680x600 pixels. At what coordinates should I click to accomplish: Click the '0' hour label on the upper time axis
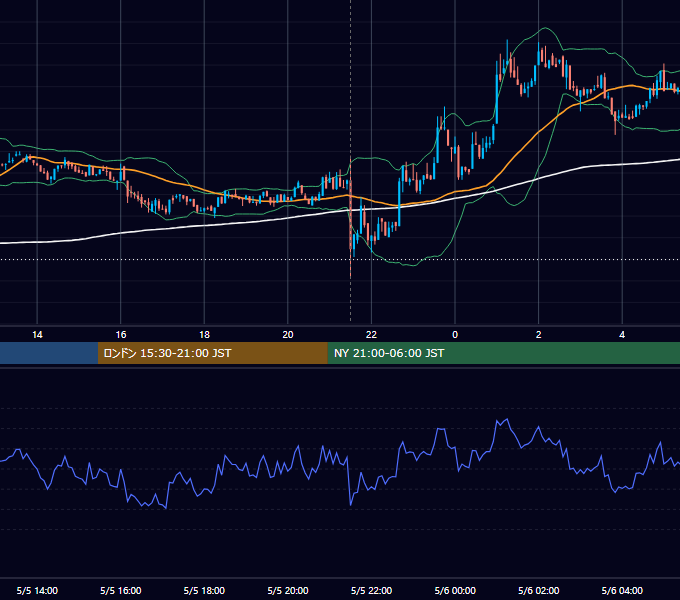pos(455,335)
